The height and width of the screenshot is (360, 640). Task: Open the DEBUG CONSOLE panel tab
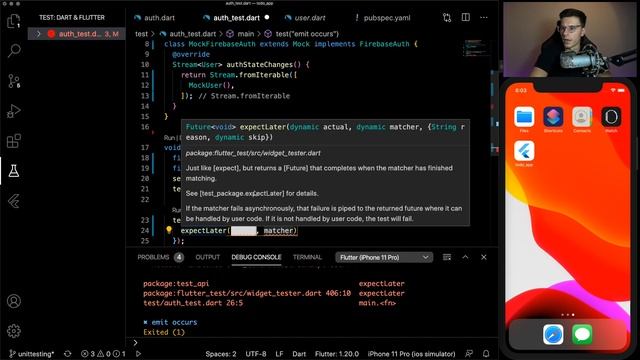pos(256,257)
